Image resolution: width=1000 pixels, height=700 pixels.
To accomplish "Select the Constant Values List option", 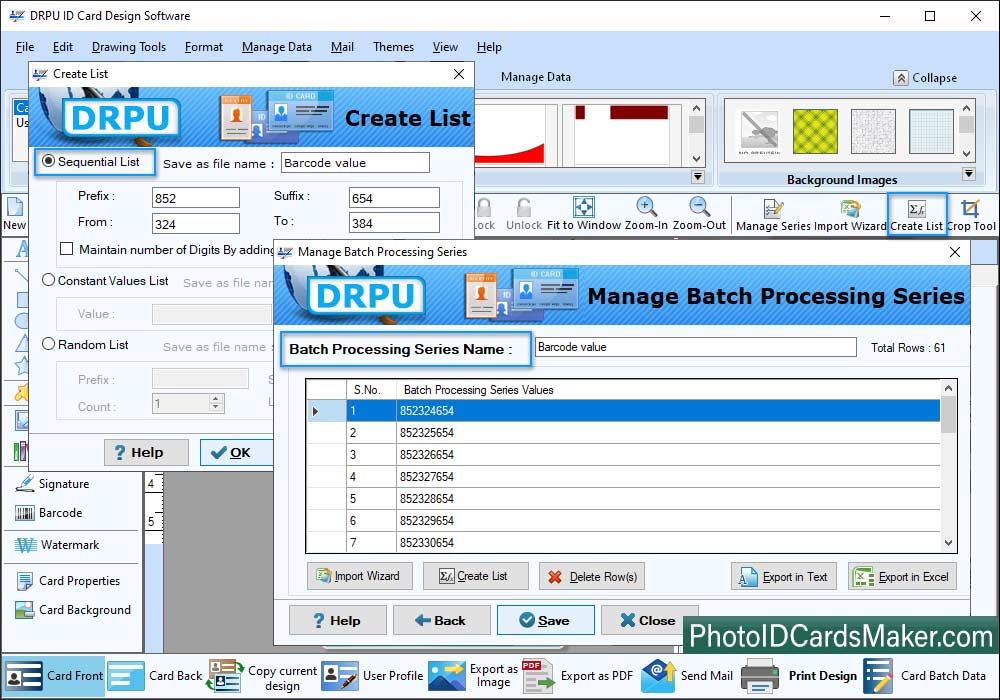I will coord(48,280).
